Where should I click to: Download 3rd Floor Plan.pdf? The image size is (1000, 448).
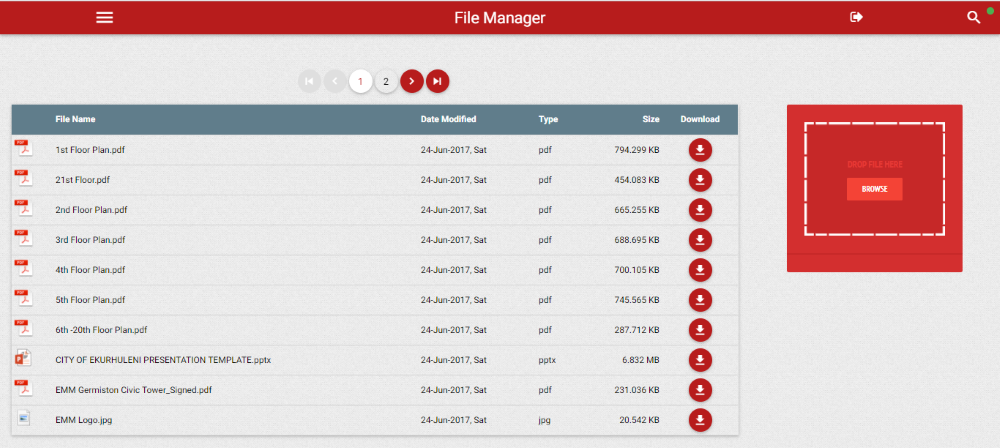click(x=700, y=240)
